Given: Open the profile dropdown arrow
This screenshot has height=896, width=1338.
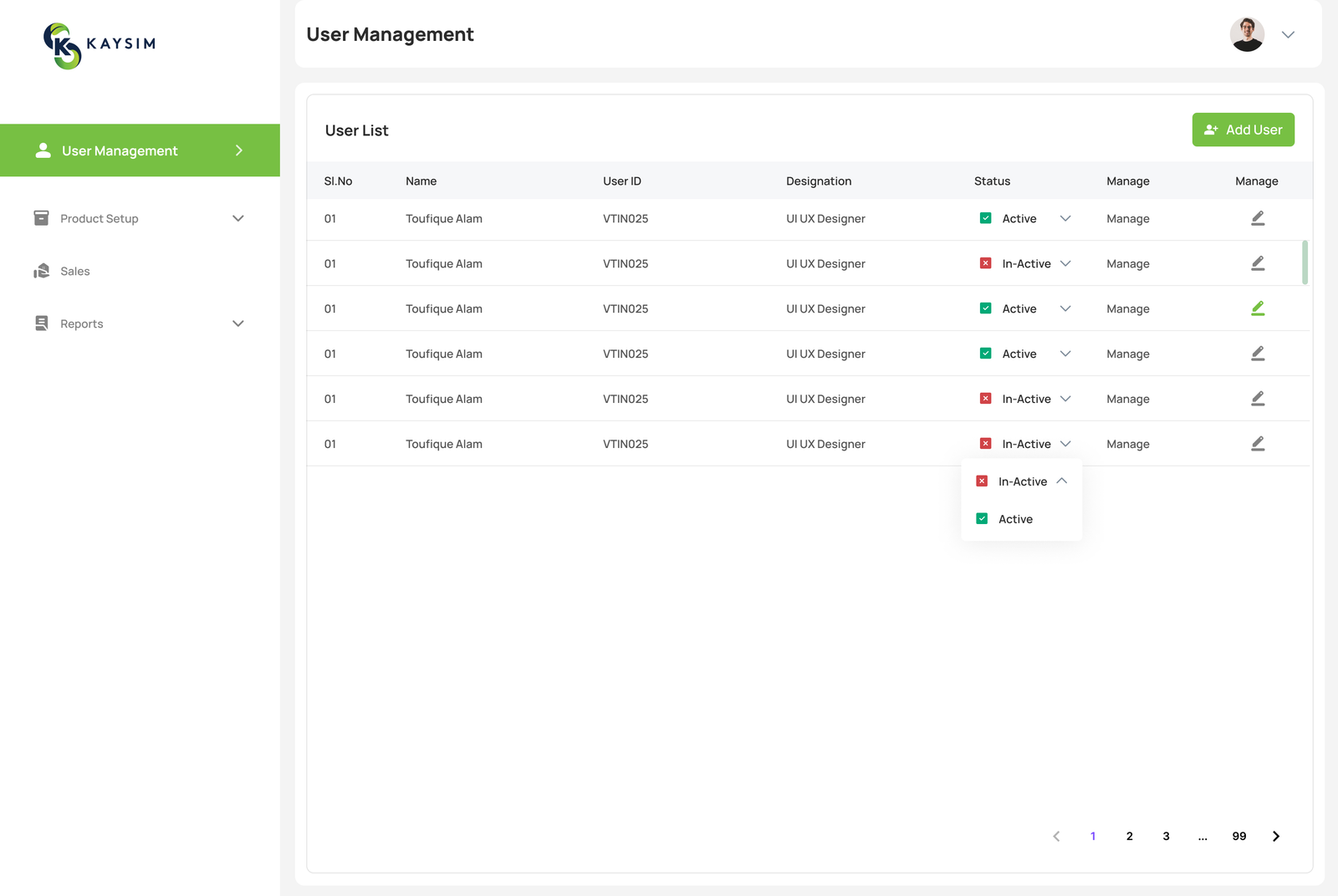Looking at the screenshot, I should (1288, 34).
